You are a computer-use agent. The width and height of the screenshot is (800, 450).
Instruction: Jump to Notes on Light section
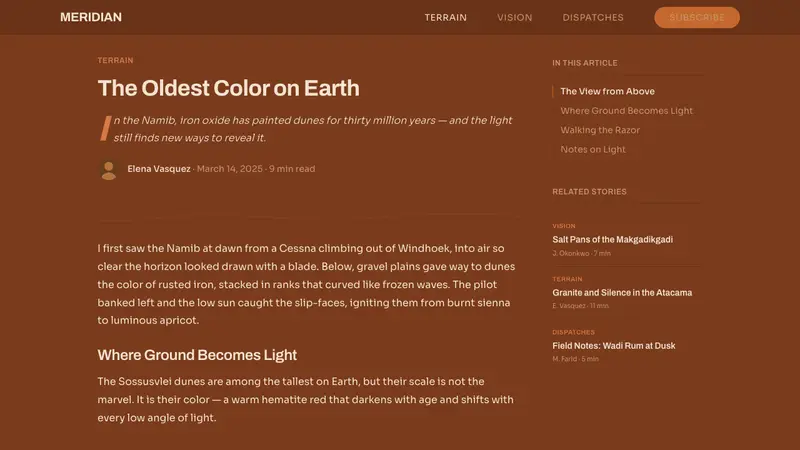tap(593, 149)
